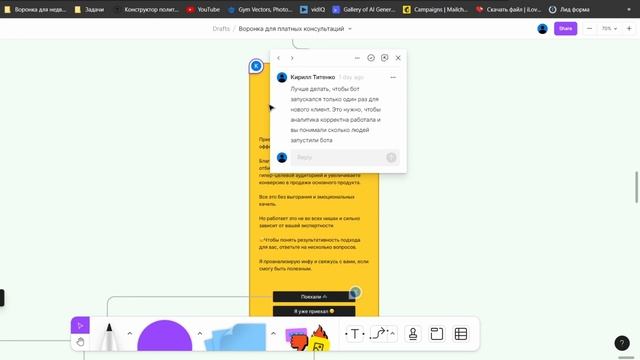Open the Gym Vectors, Photo... bookmark
This screenshot has height=360, width=640.
[x=260, y=9]
